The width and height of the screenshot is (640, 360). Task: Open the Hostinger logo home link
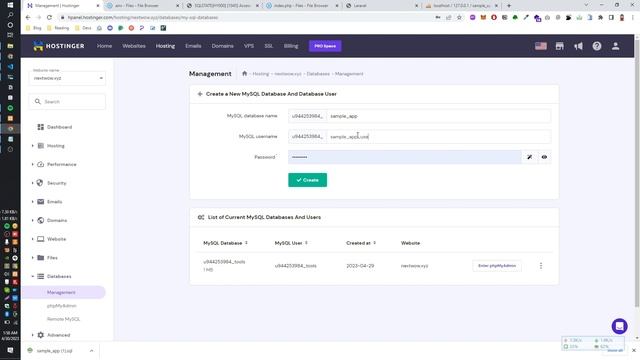[x=59, y=46]
